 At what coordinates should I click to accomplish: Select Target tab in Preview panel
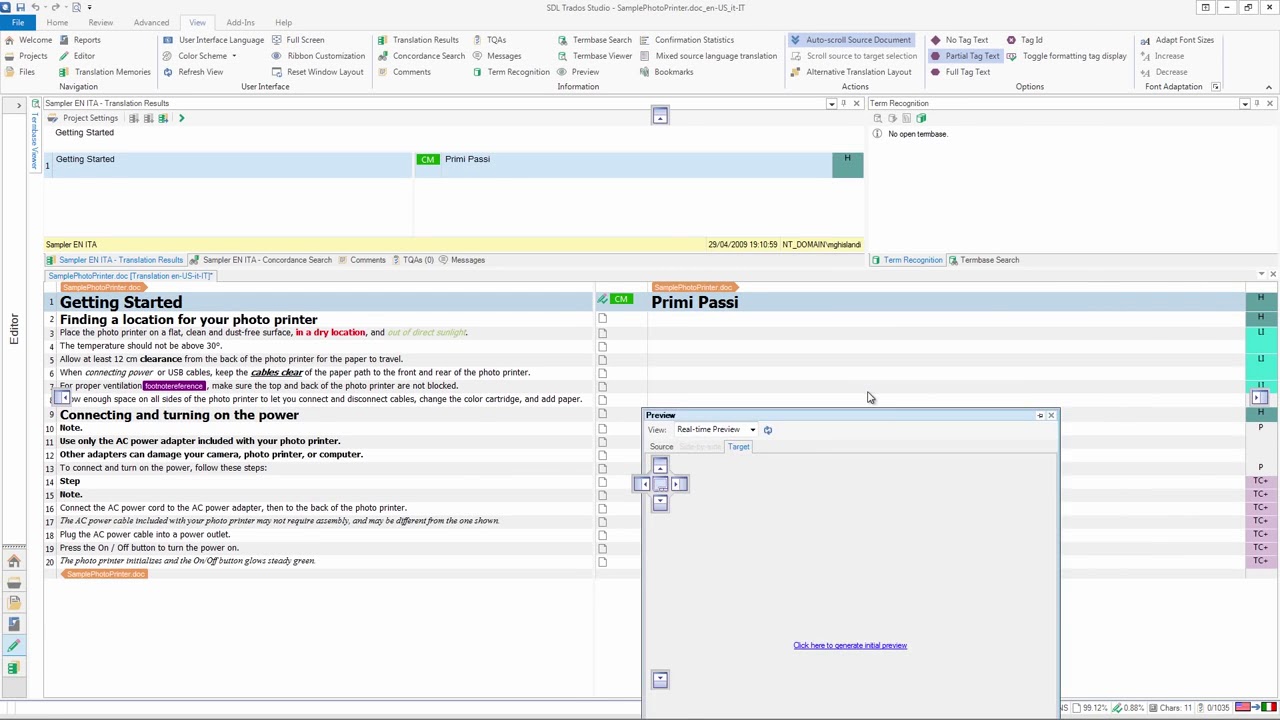point(738,447)
